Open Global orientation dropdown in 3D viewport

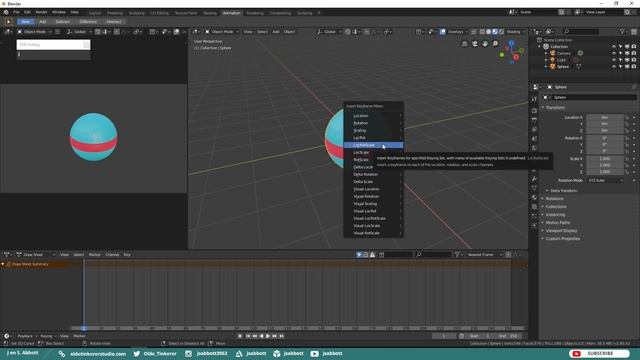329,32
